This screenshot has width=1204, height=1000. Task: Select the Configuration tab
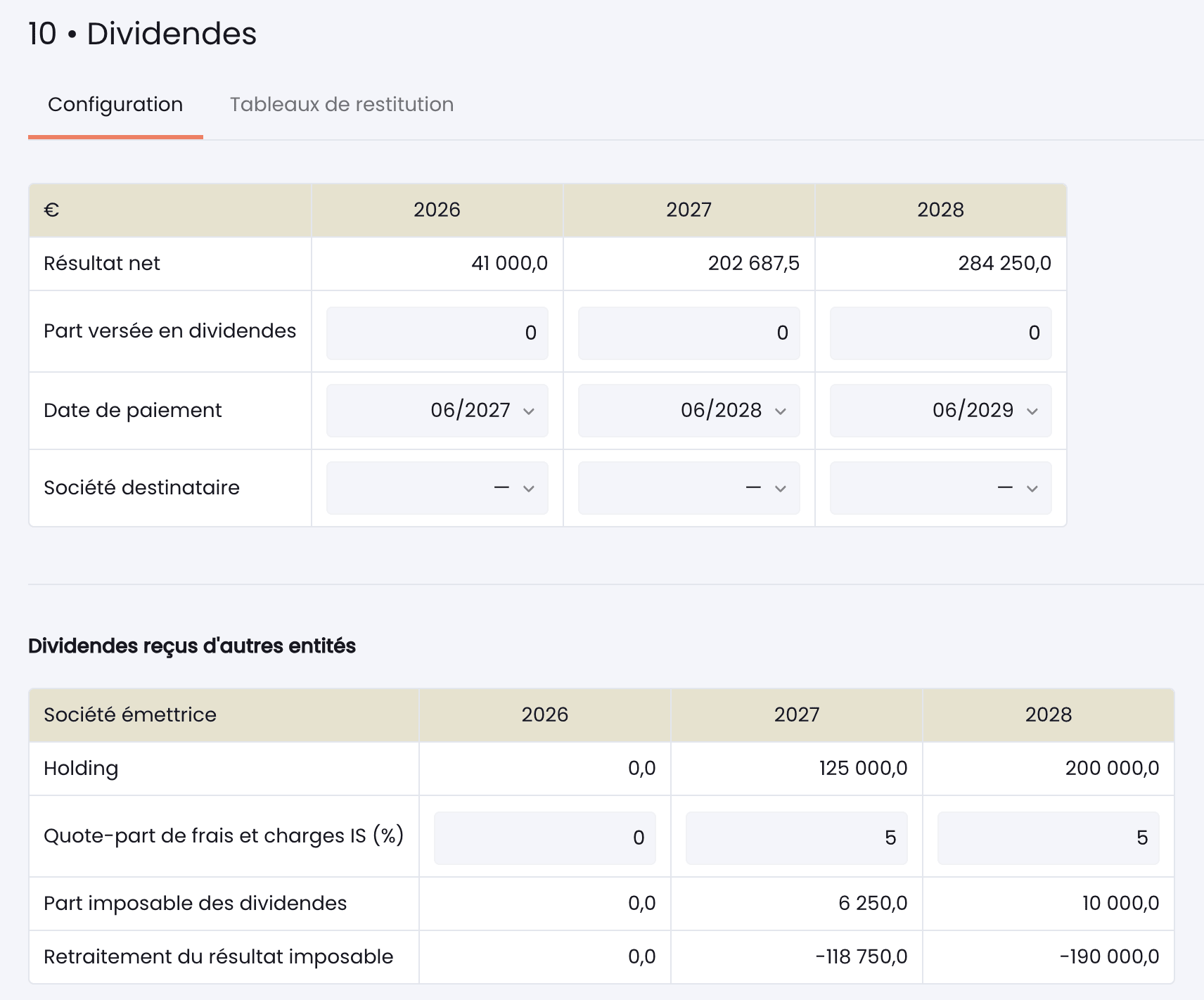115,104
